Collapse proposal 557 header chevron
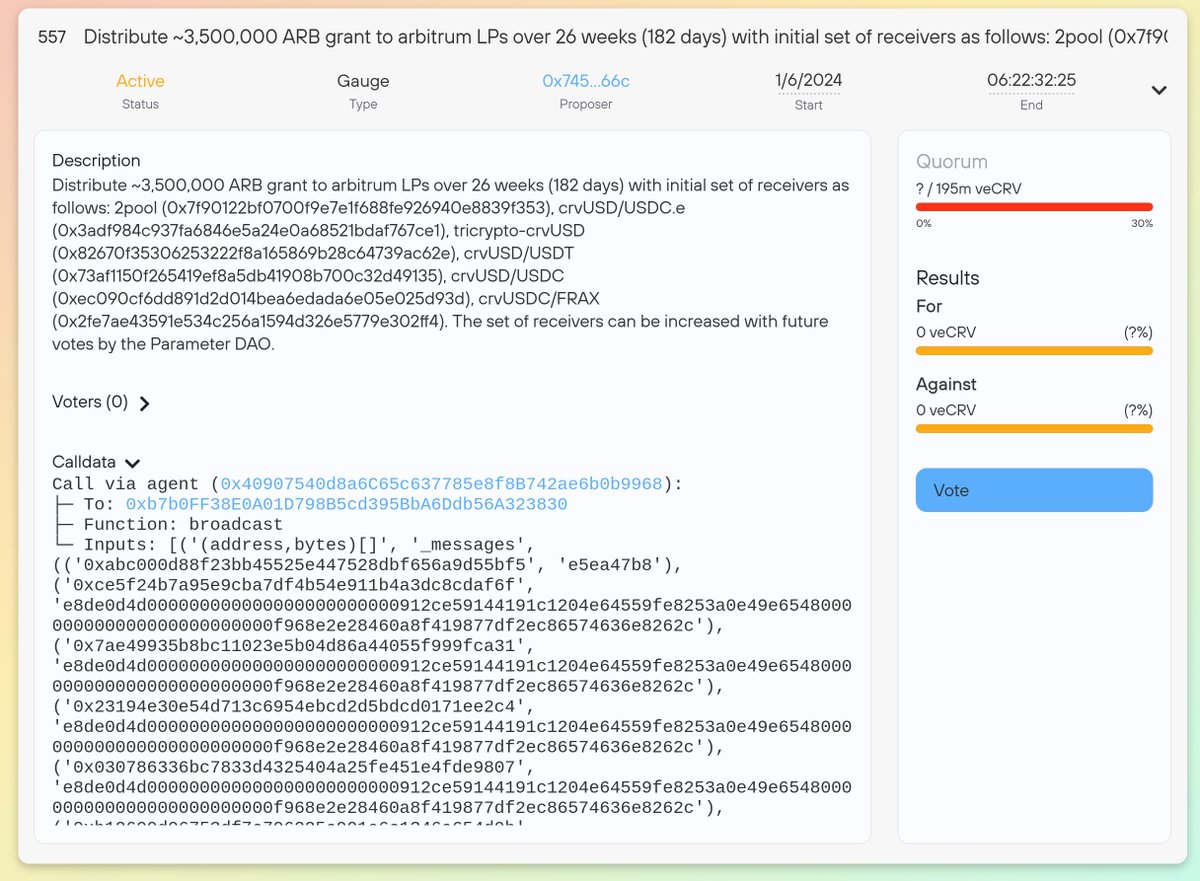The height and width of the screenshot is (881, 1200). tap(1159, 90)
